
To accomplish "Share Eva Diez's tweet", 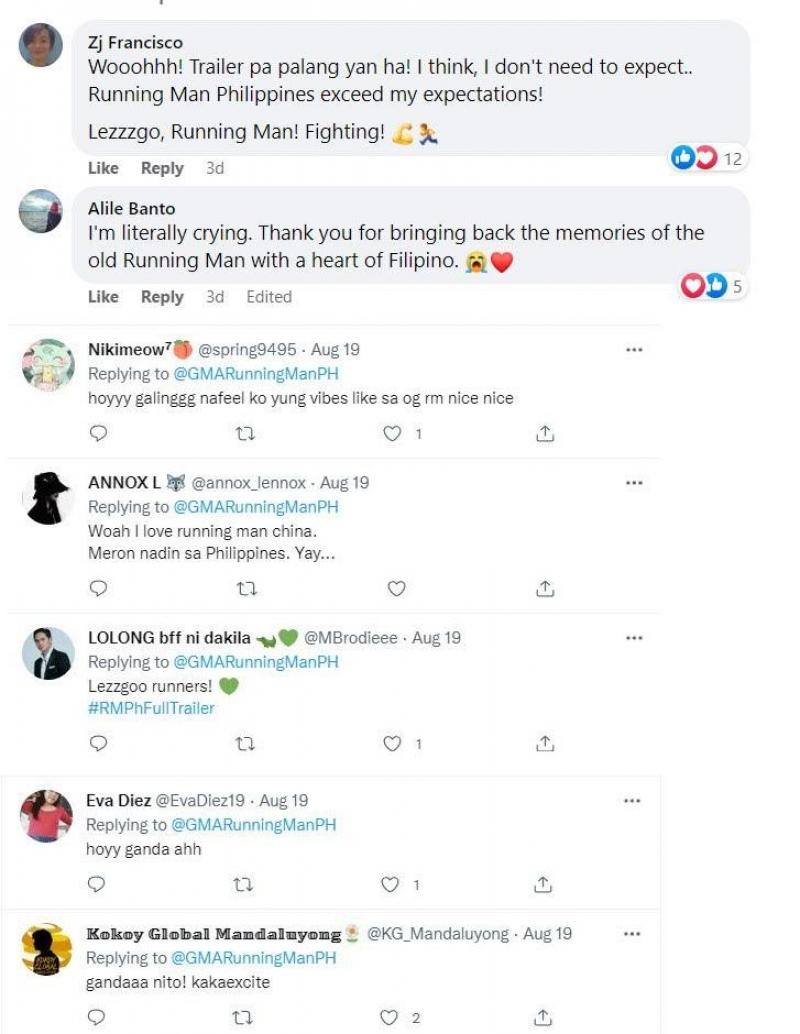I will 544,885.
